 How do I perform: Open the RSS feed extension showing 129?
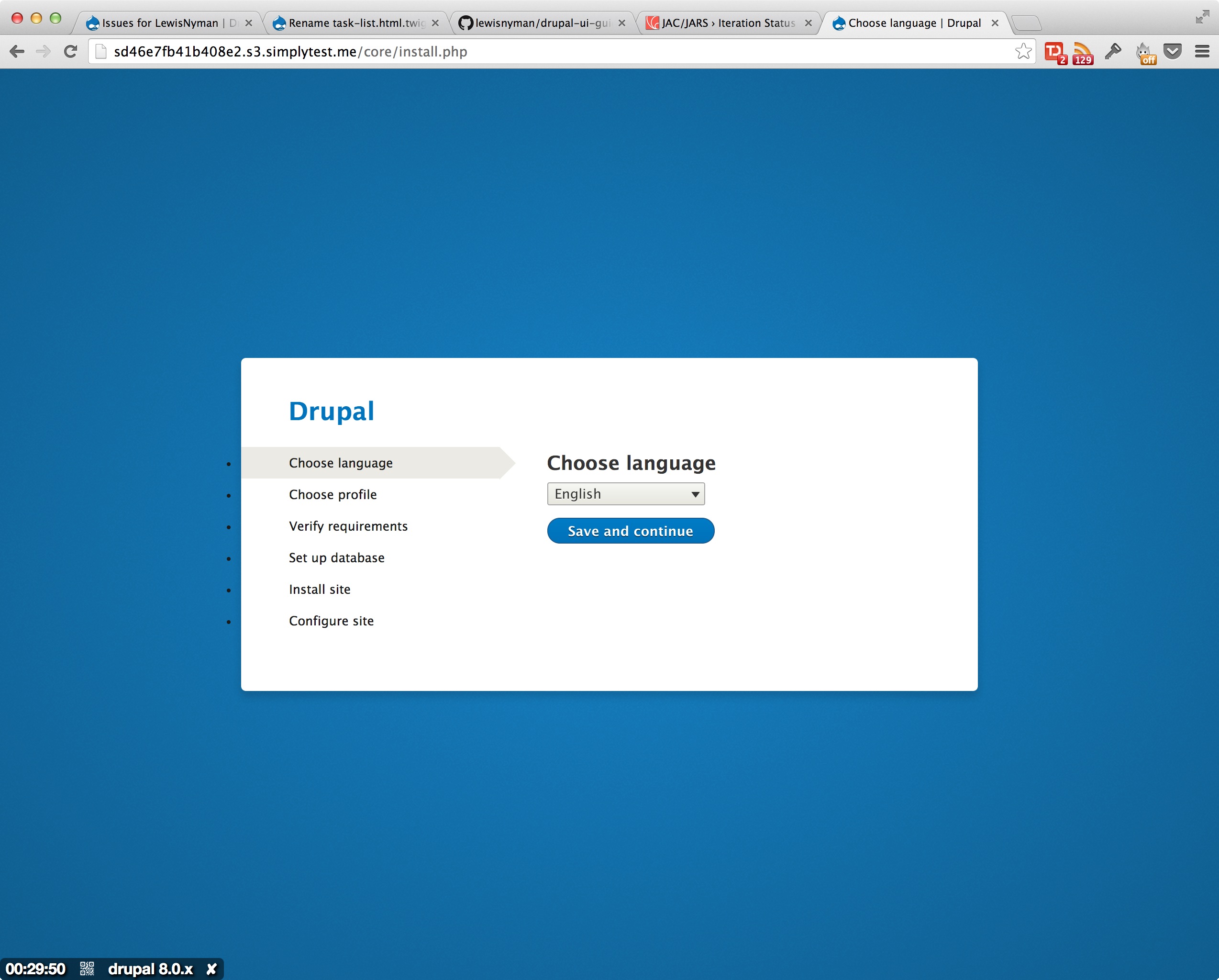pos(1083,53)
